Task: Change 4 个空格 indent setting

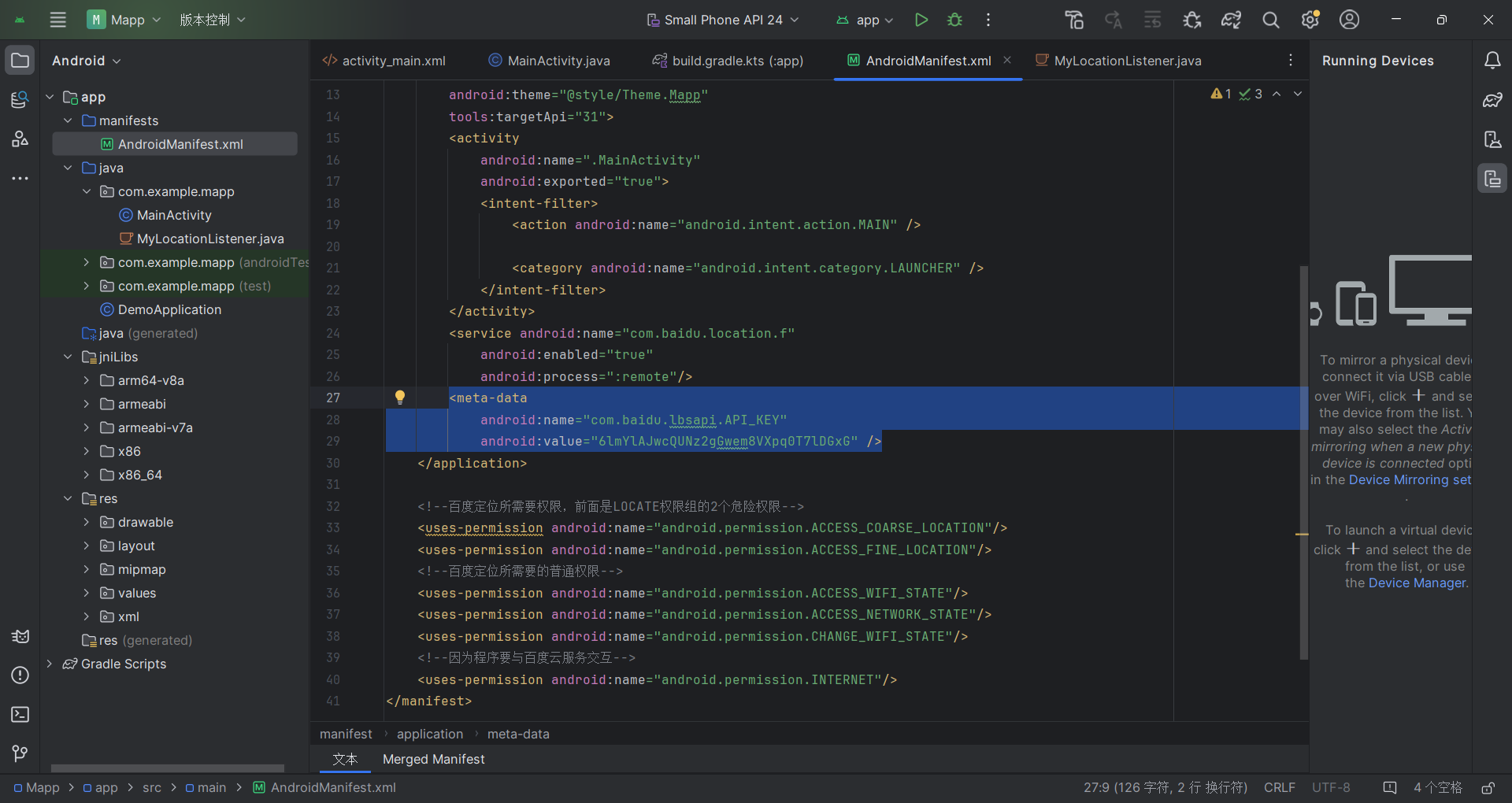Action: click(x=1437, y=788)
